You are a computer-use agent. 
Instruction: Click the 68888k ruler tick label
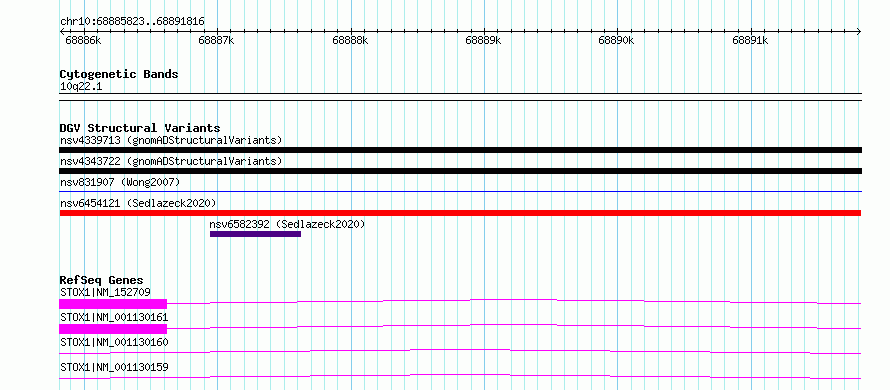pyautogui.click(x=350, y=41)
